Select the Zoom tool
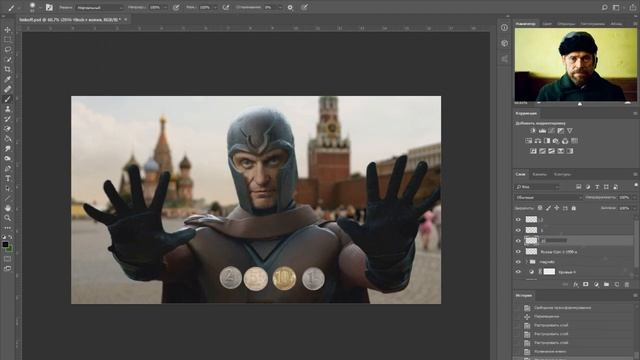Viewport: 640px width, 360px height. (x=8, y=218)
